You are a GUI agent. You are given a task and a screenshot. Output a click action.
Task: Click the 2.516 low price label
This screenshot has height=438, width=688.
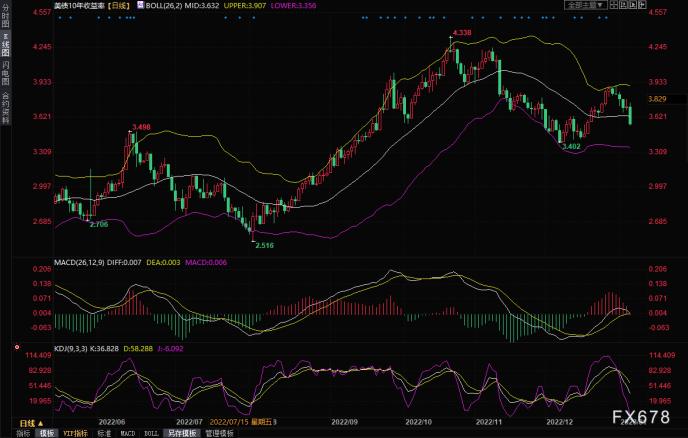(x=265, y=245)
